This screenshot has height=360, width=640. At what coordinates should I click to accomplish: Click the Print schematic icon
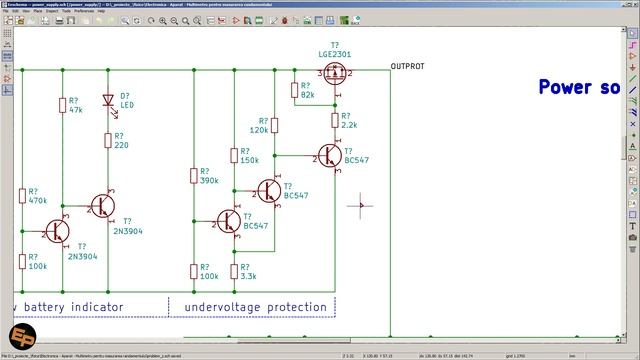pyautogui.click(x=59, y=20)
